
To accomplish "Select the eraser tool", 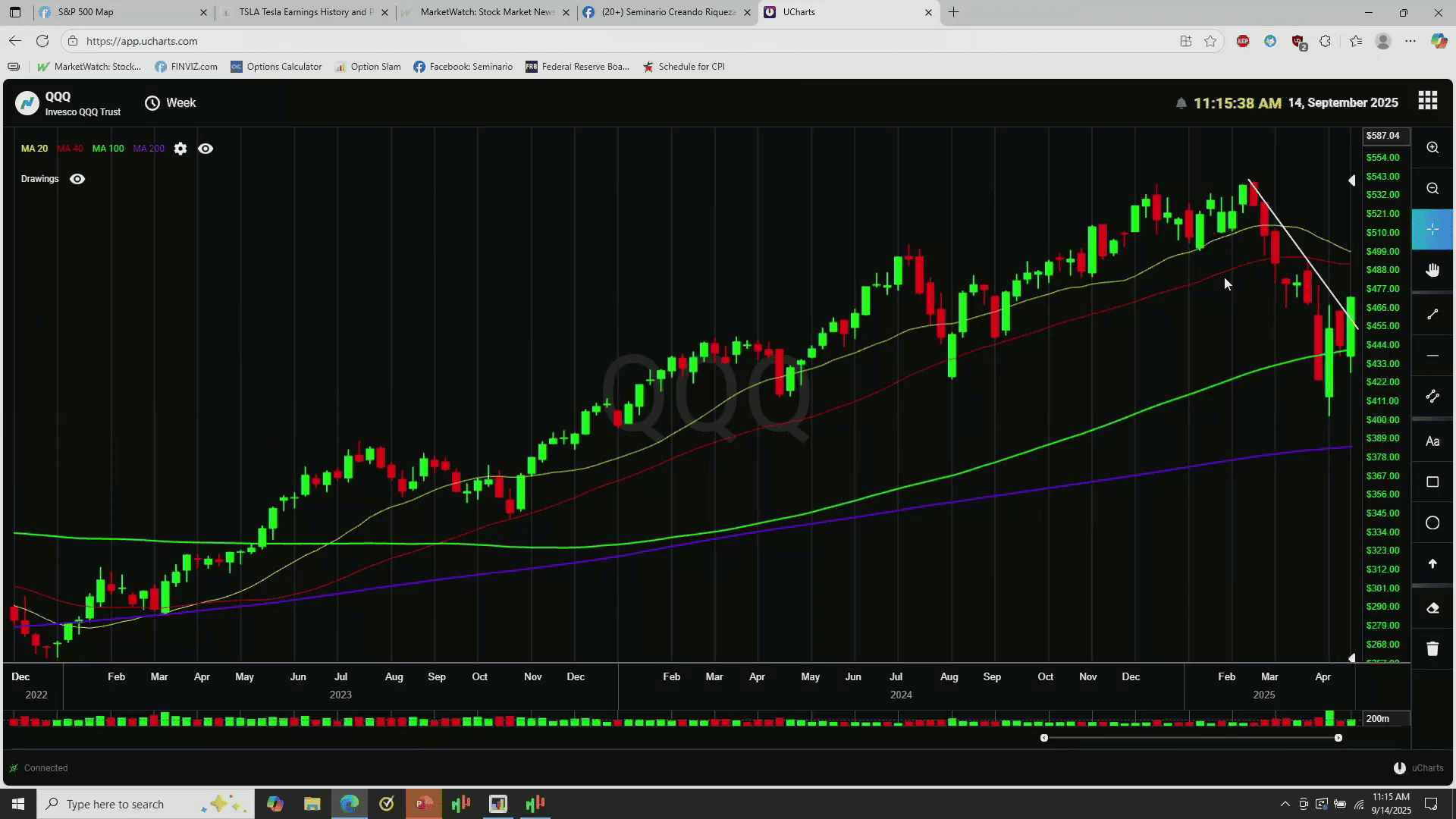I will pos(1432,608).
